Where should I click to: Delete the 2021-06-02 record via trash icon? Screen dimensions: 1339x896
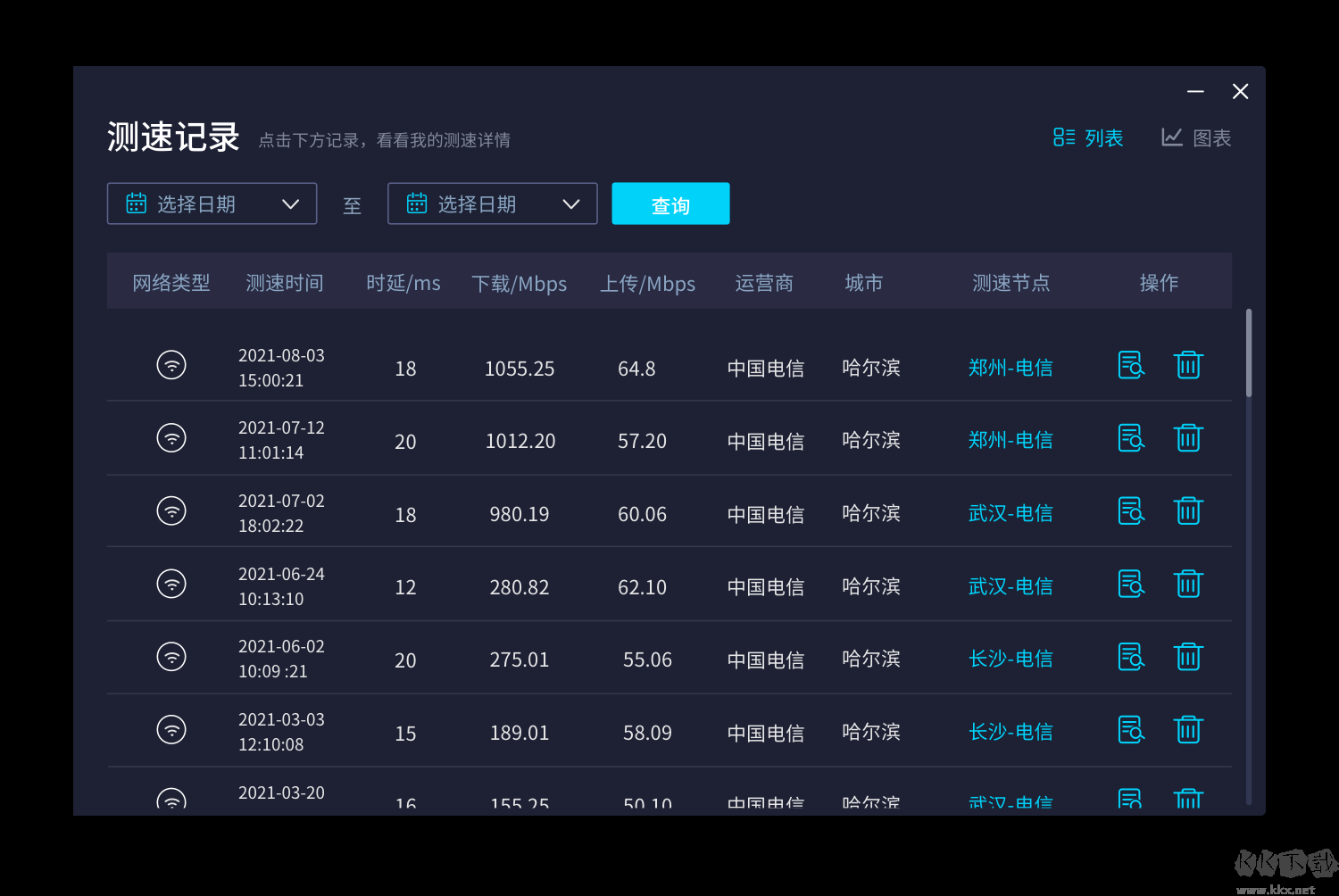[1188, 656]
